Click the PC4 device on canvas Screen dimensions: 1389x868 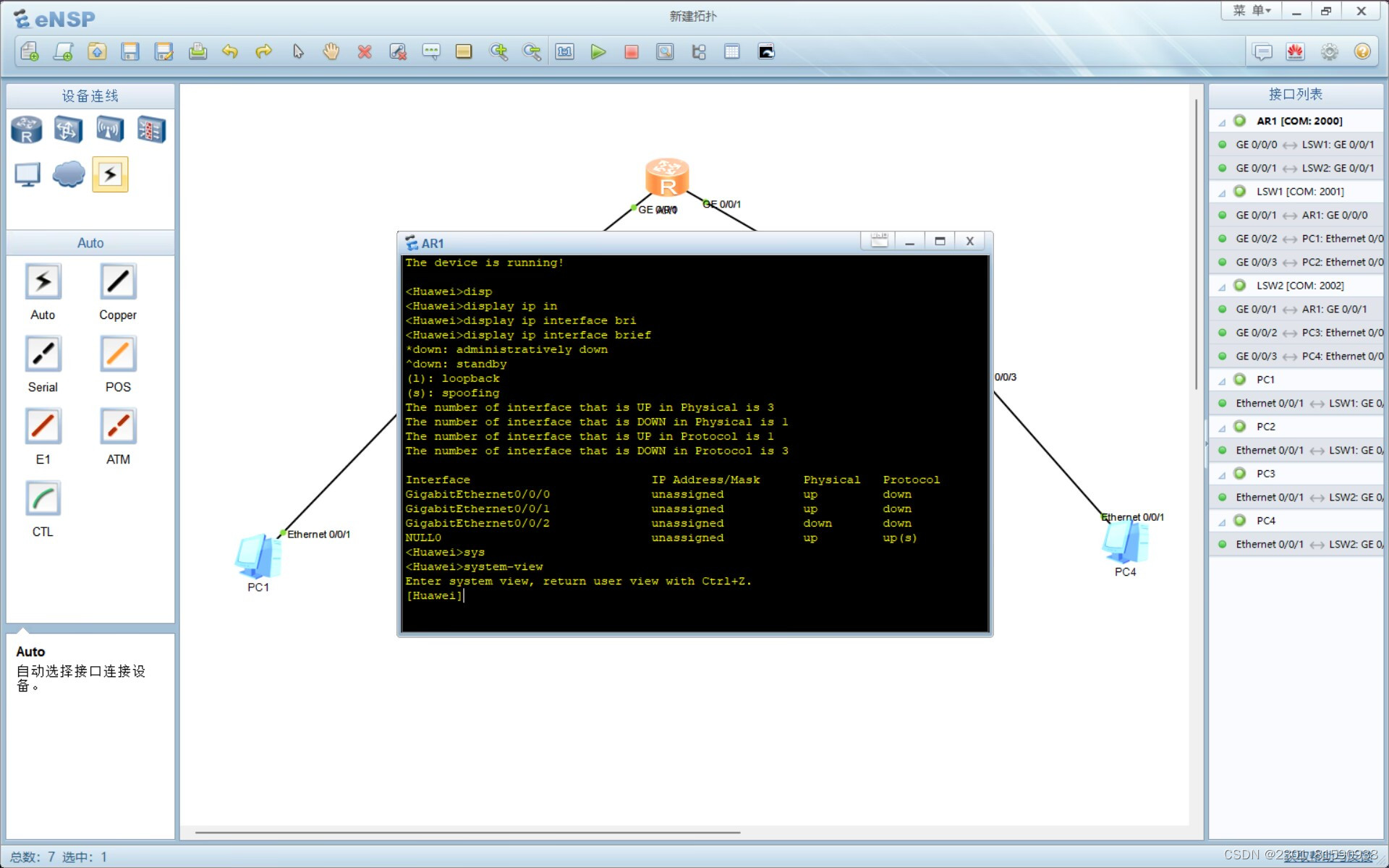point(1125,541)
